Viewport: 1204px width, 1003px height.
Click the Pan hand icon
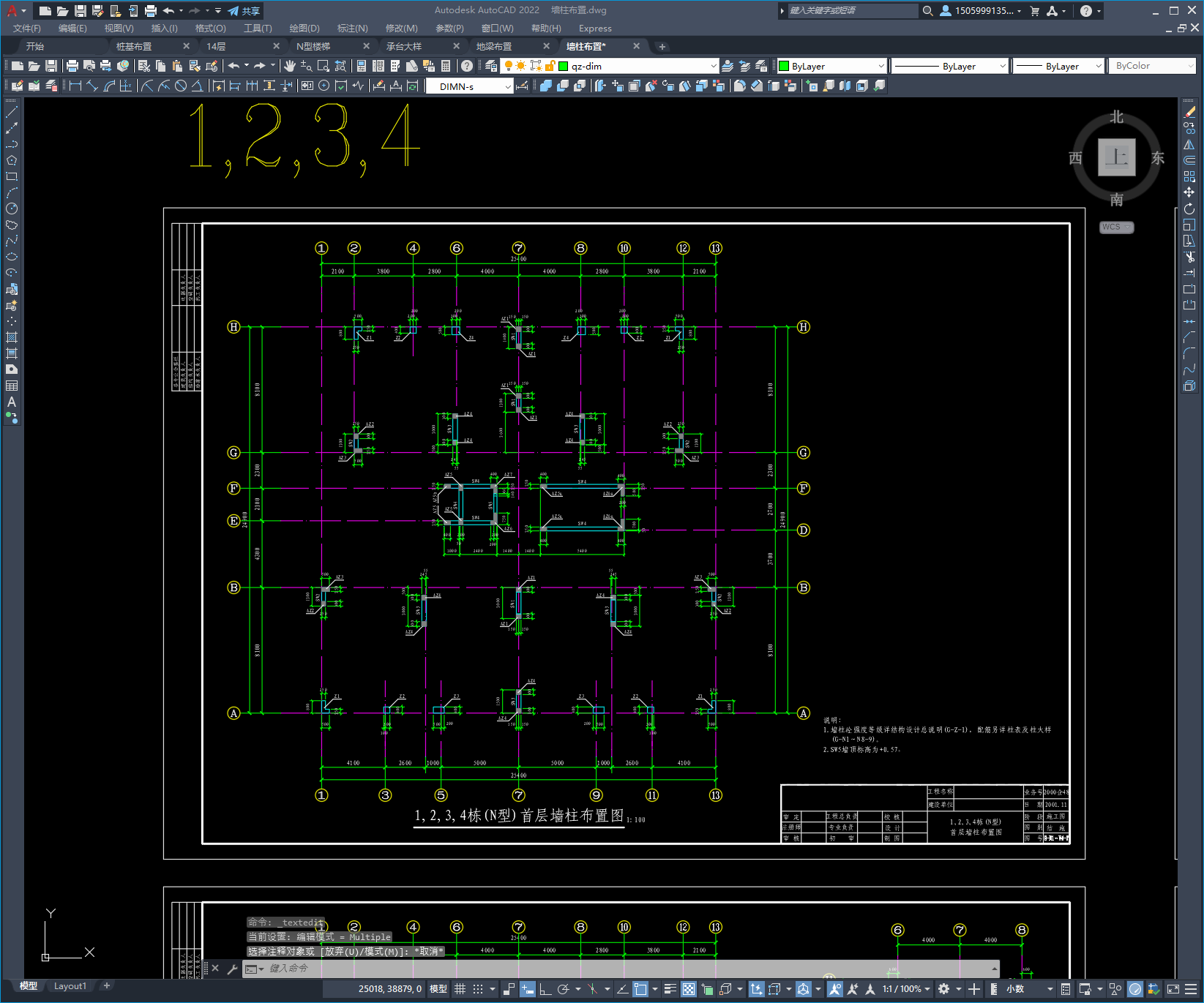point(290,66)
